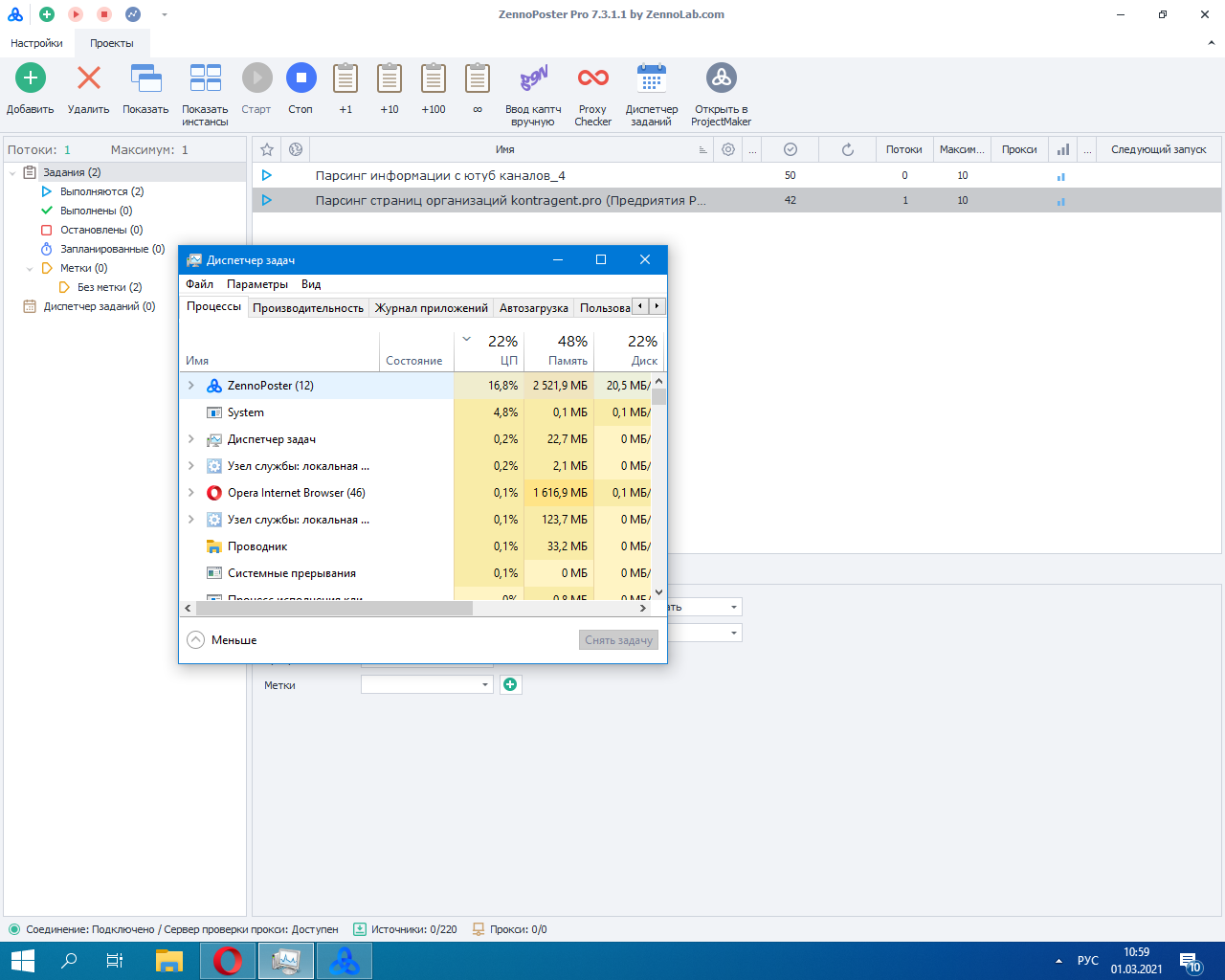Expand ZennoPoster (12) process row

(191, 386)
